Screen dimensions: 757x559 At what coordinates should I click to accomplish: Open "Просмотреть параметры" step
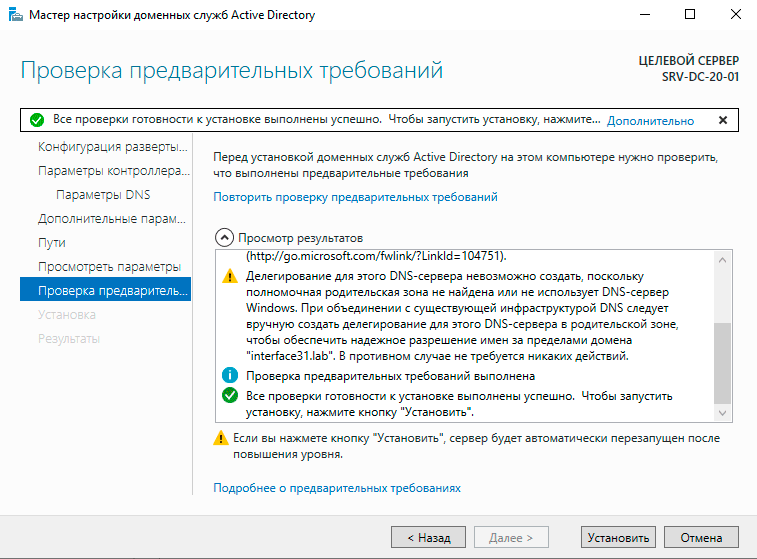109,267
